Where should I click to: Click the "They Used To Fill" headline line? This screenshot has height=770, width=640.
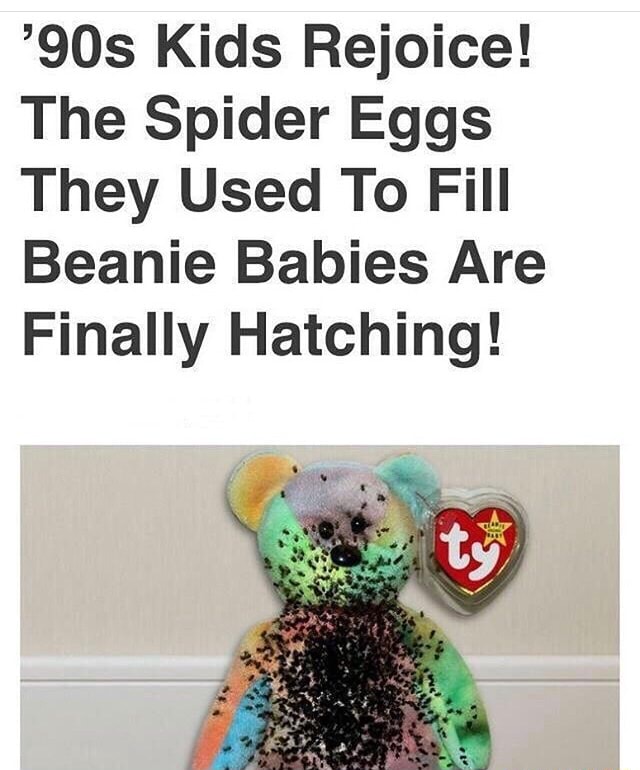click(266, 192)
